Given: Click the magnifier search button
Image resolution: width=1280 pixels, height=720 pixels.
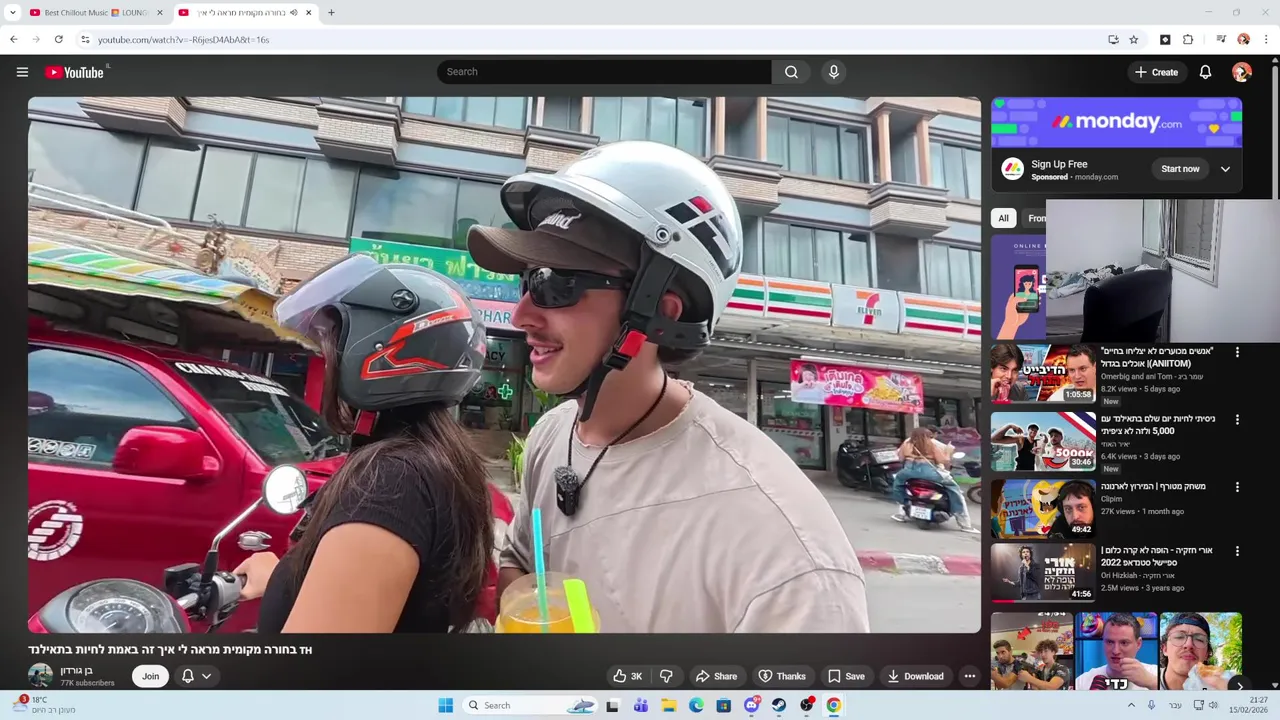Looking at the screenshot, I should tap(791, 72).
